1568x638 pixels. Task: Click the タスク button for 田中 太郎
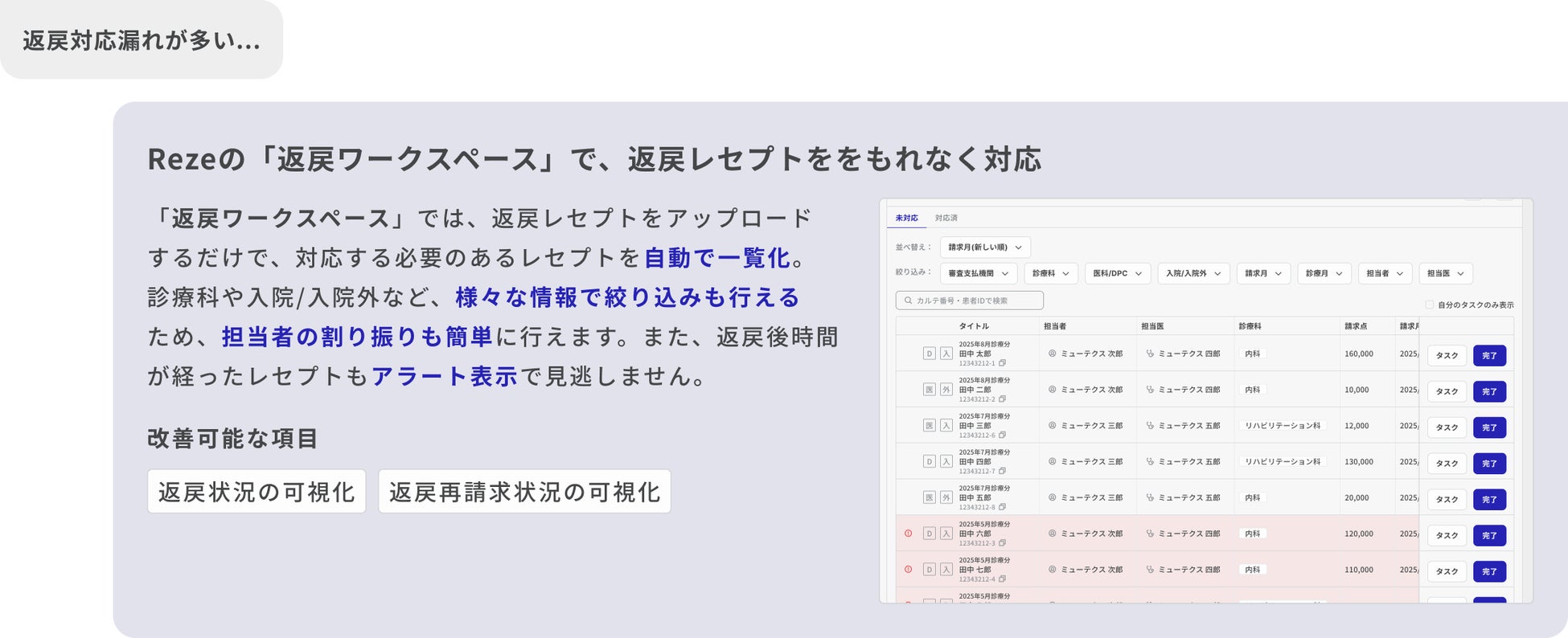tap(1447, 356)
